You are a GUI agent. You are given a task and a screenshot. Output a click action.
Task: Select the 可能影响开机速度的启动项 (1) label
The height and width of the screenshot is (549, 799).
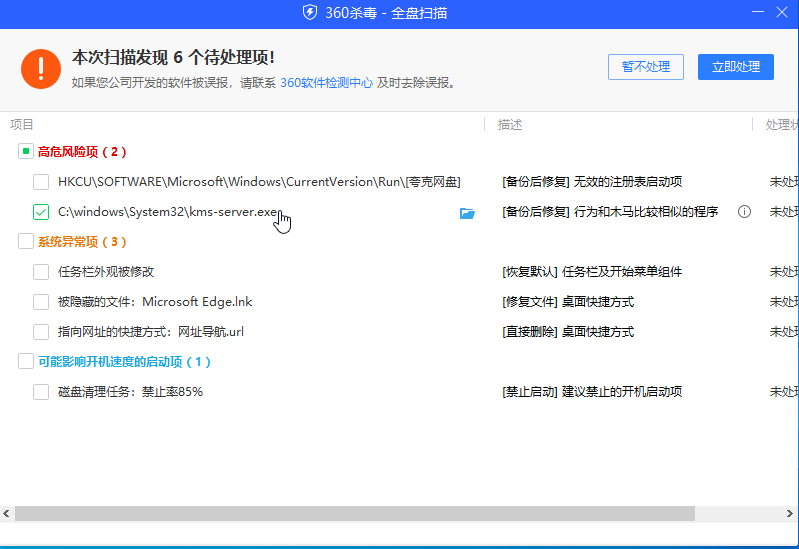[124, 362]
